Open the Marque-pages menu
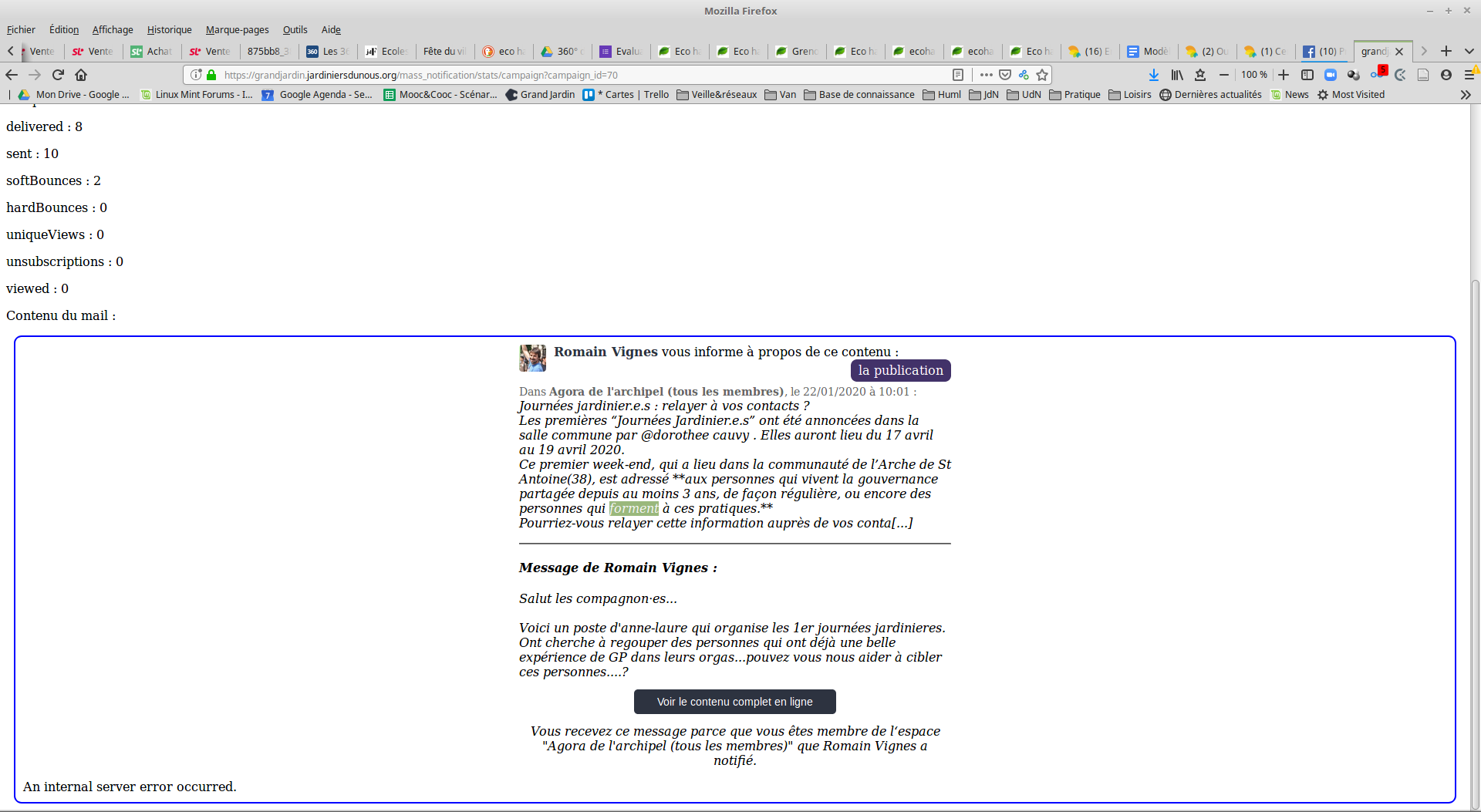The width and height of the screenshot is (1481, 812). (x=237, y=29)
